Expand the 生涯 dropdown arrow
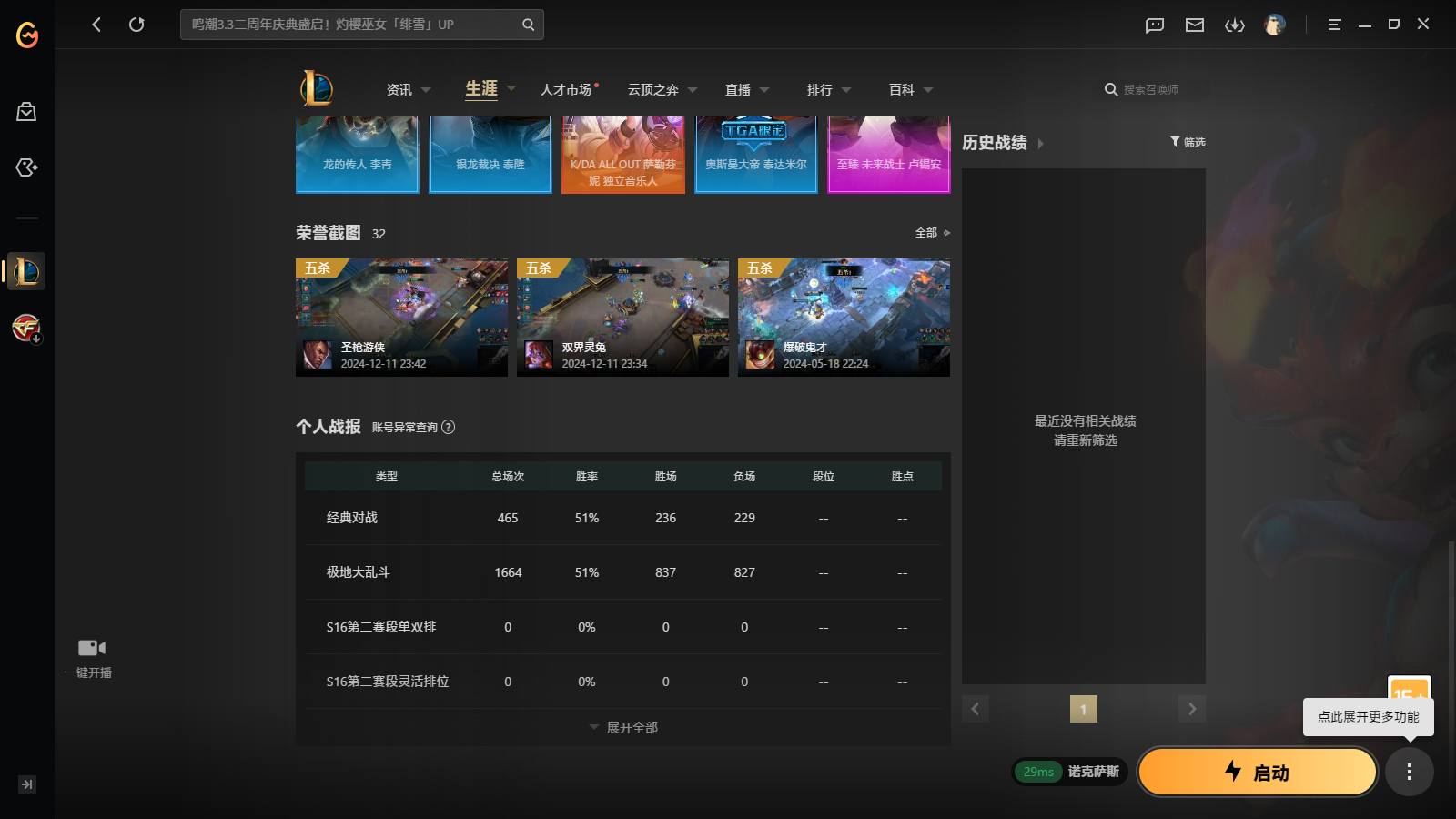This screenshot has width=1456, height=819. click(511, 88)
